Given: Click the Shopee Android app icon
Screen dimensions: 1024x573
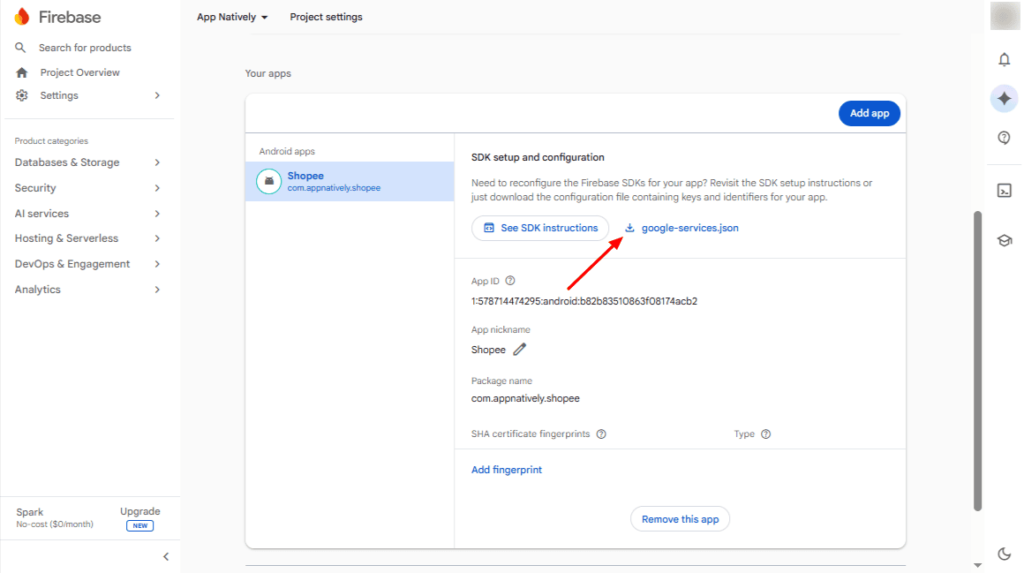Looking at the screenshot, I should pos(268,181).
